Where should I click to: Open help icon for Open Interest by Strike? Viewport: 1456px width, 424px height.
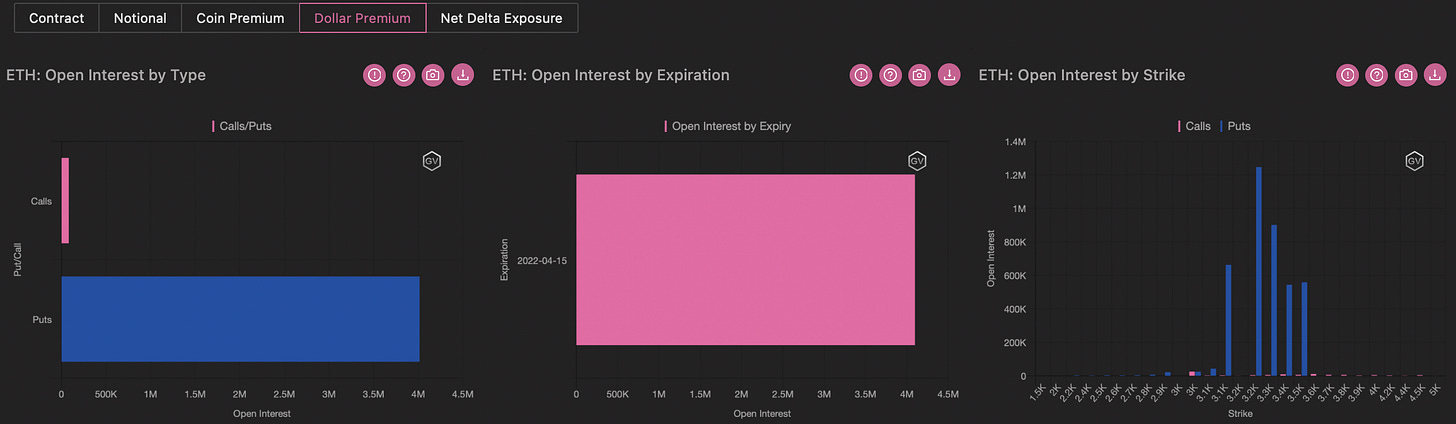point(1377,75)
